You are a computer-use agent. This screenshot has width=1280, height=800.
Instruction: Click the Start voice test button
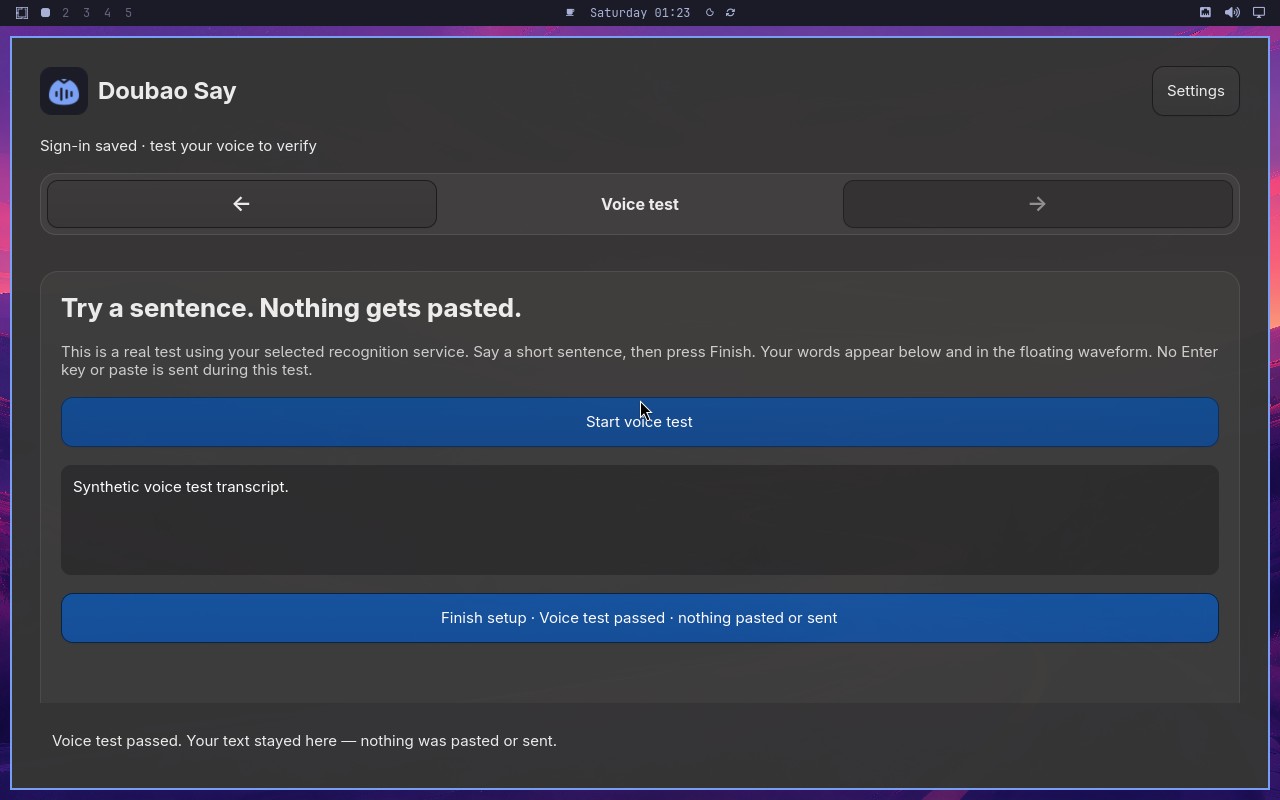pos(639,422)
